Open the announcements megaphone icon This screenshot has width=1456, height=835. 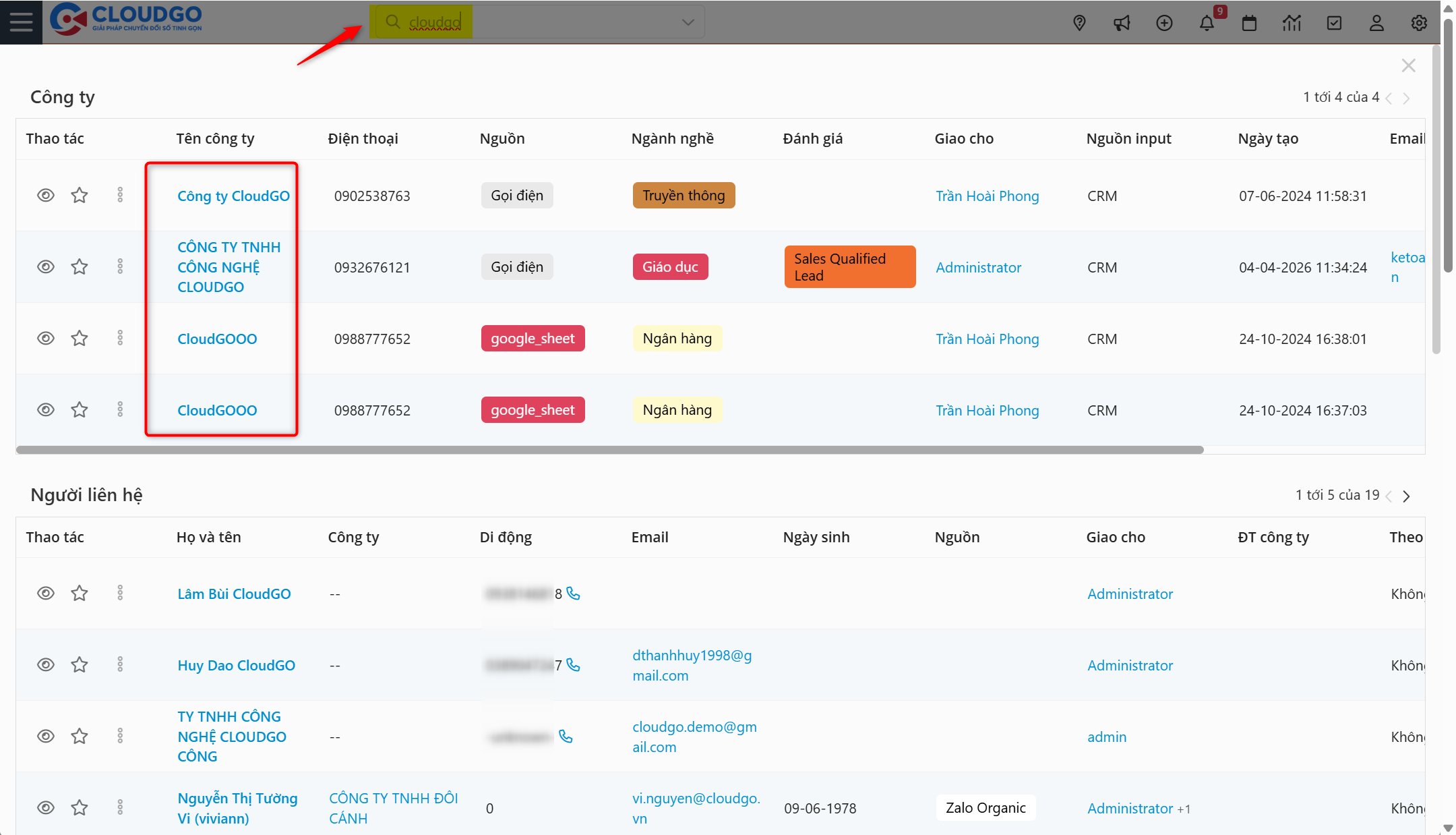point(1122,23)
